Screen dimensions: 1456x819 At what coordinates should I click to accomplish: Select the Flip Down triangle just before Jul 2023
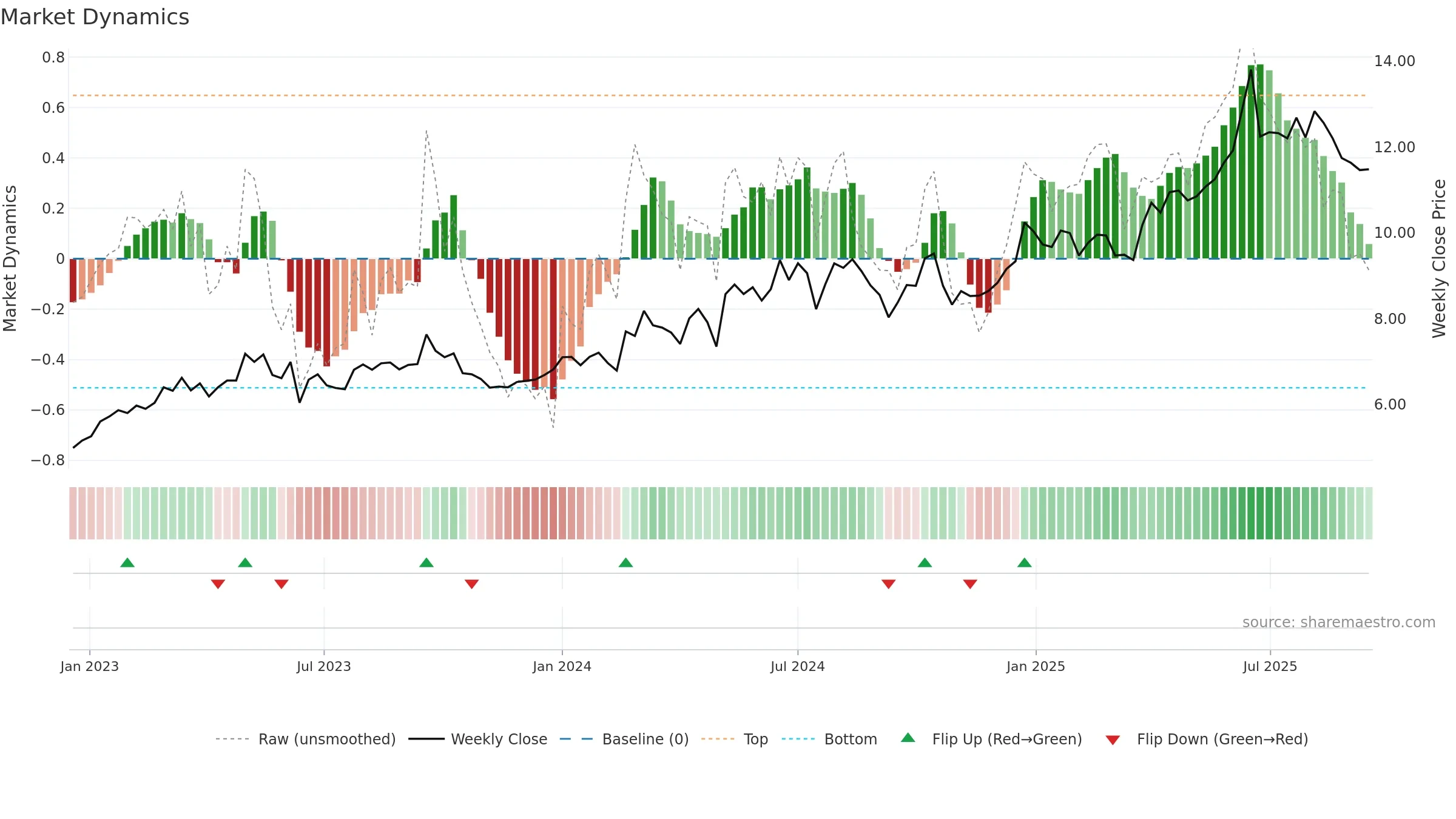[x=281, y=584]
